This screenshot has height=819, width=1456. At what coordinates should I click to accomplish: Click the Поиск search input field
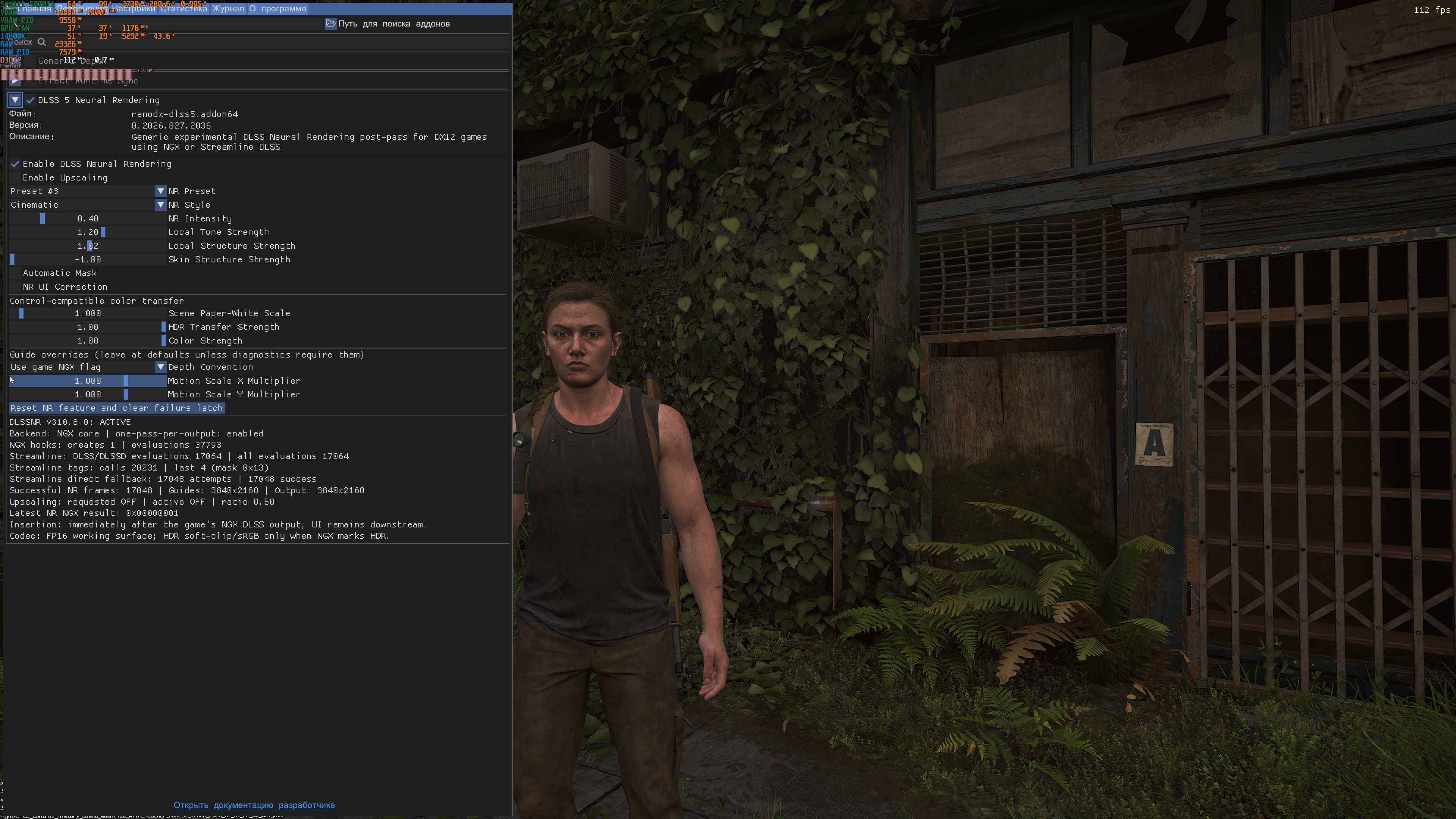(258, 42)
